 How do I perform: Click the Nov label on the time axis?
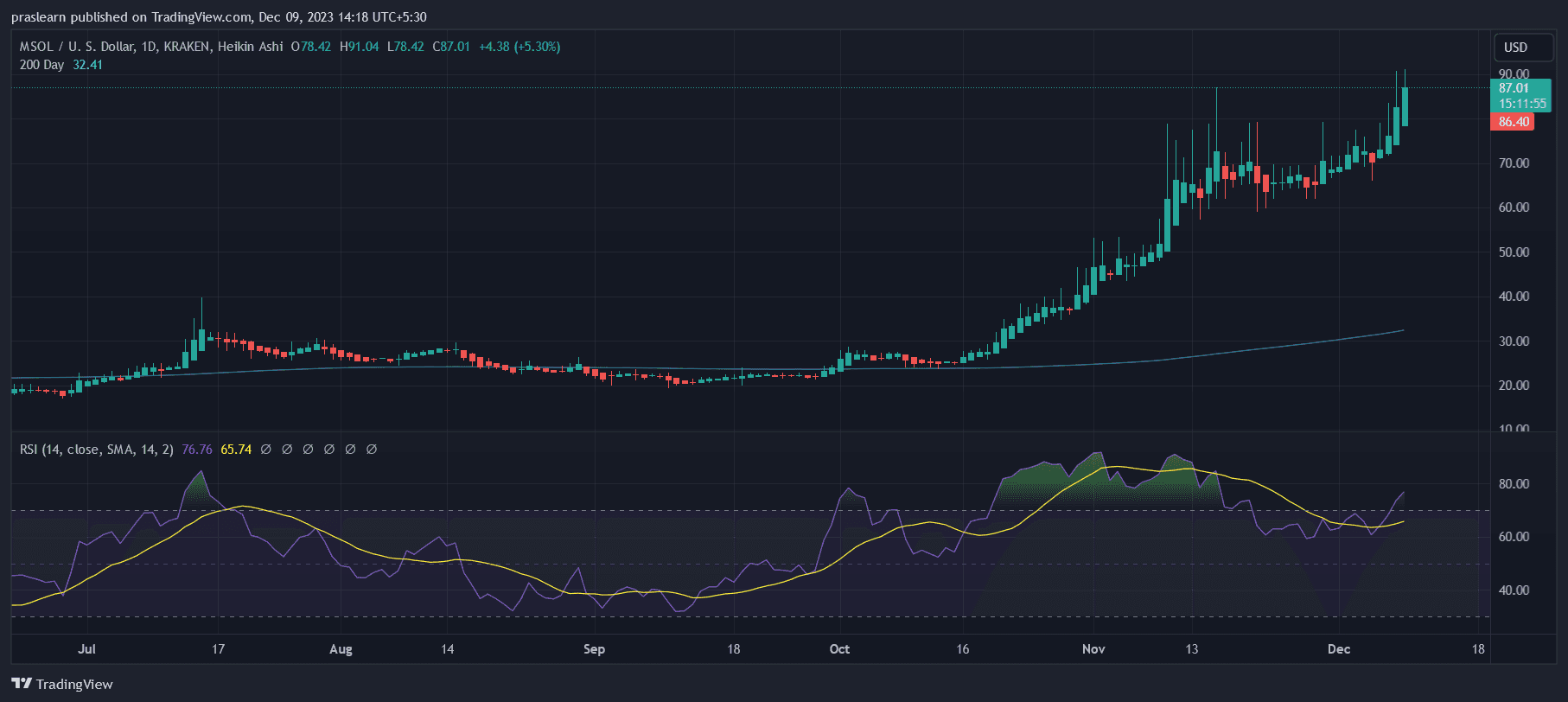click(1093, 649)
